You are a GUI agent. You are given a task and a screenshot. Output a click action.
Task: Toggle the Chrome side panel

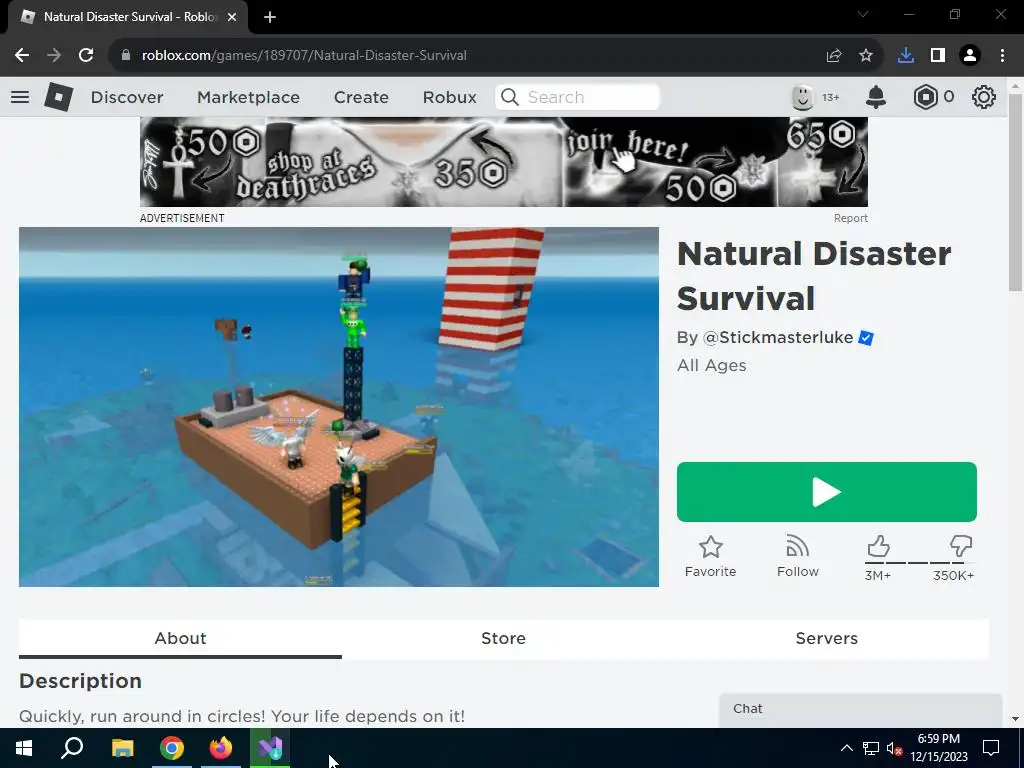[938, 56]
